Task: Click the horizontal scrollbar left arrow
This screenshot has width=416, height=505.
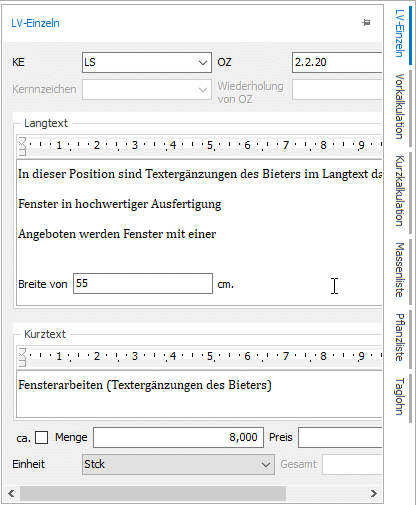Action: 11,493
